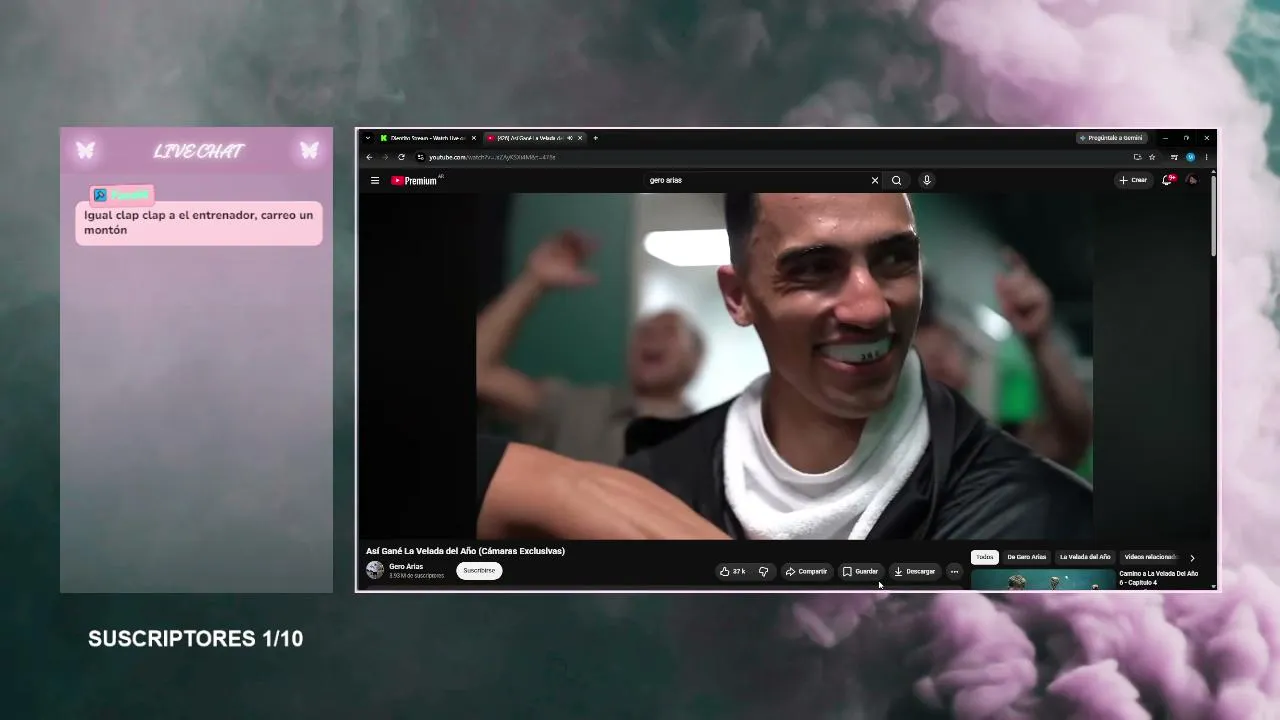Open the Chrome three-dot menu
This screenshot has height=720, width=1280.
[1206, 157]
